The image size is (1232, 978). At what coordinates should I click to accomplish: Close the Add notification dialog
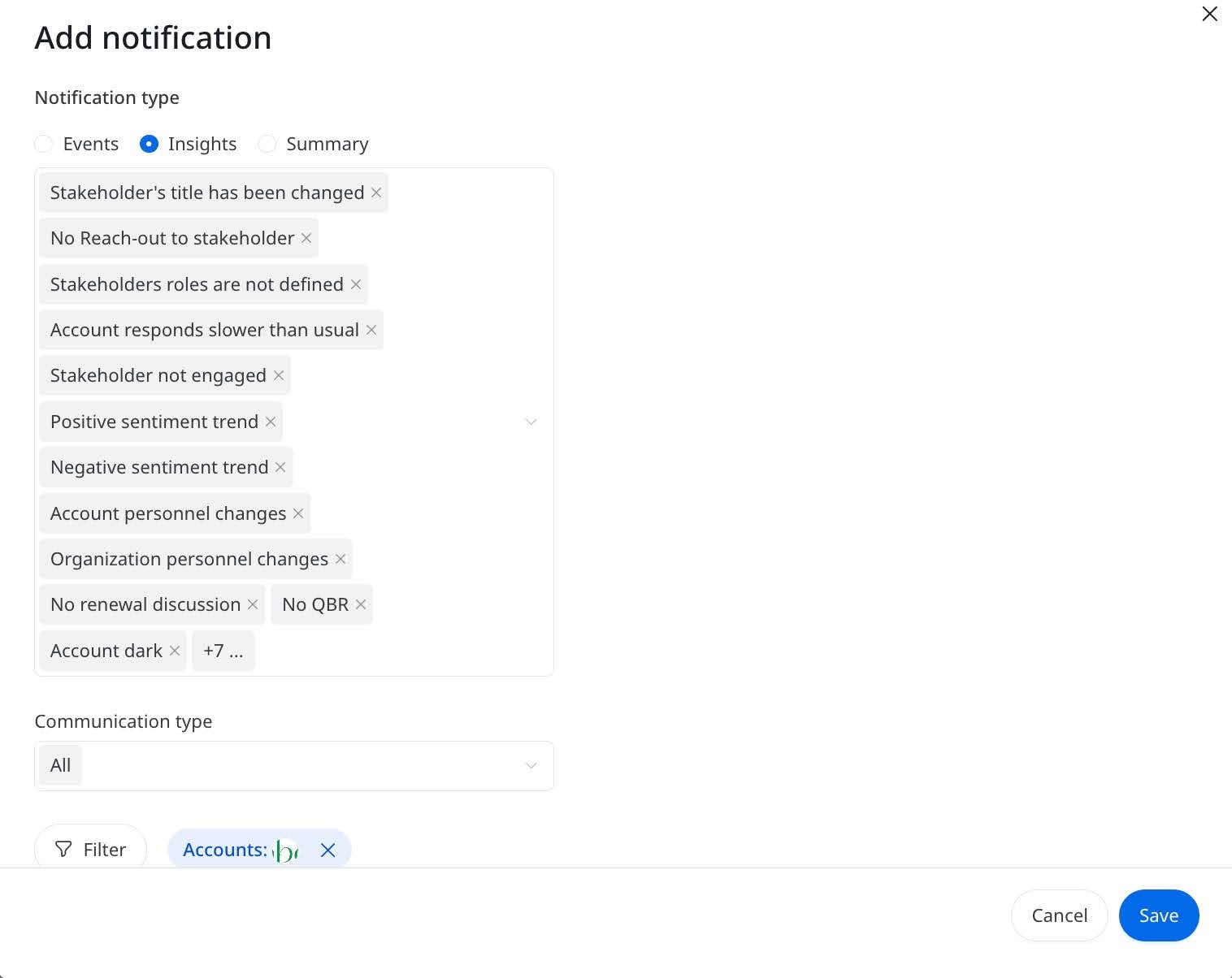pos(1209,14)
